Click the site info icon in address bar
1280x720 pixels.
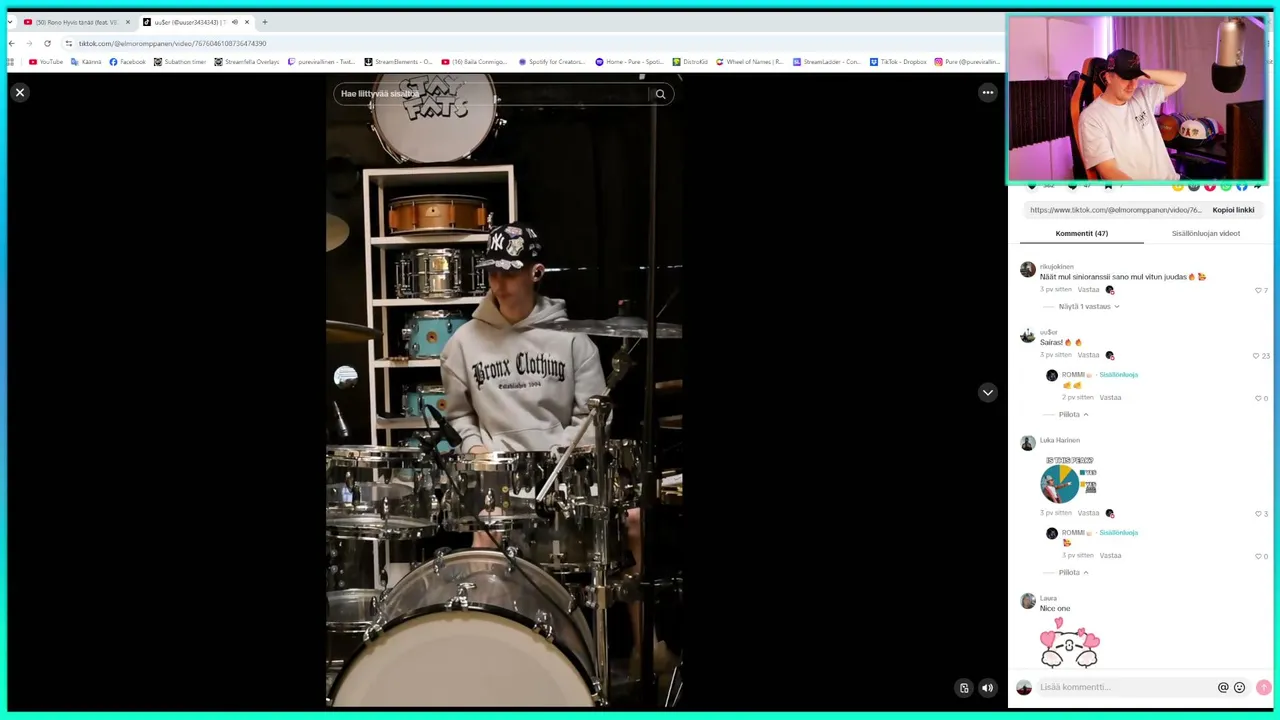[68, 43]
